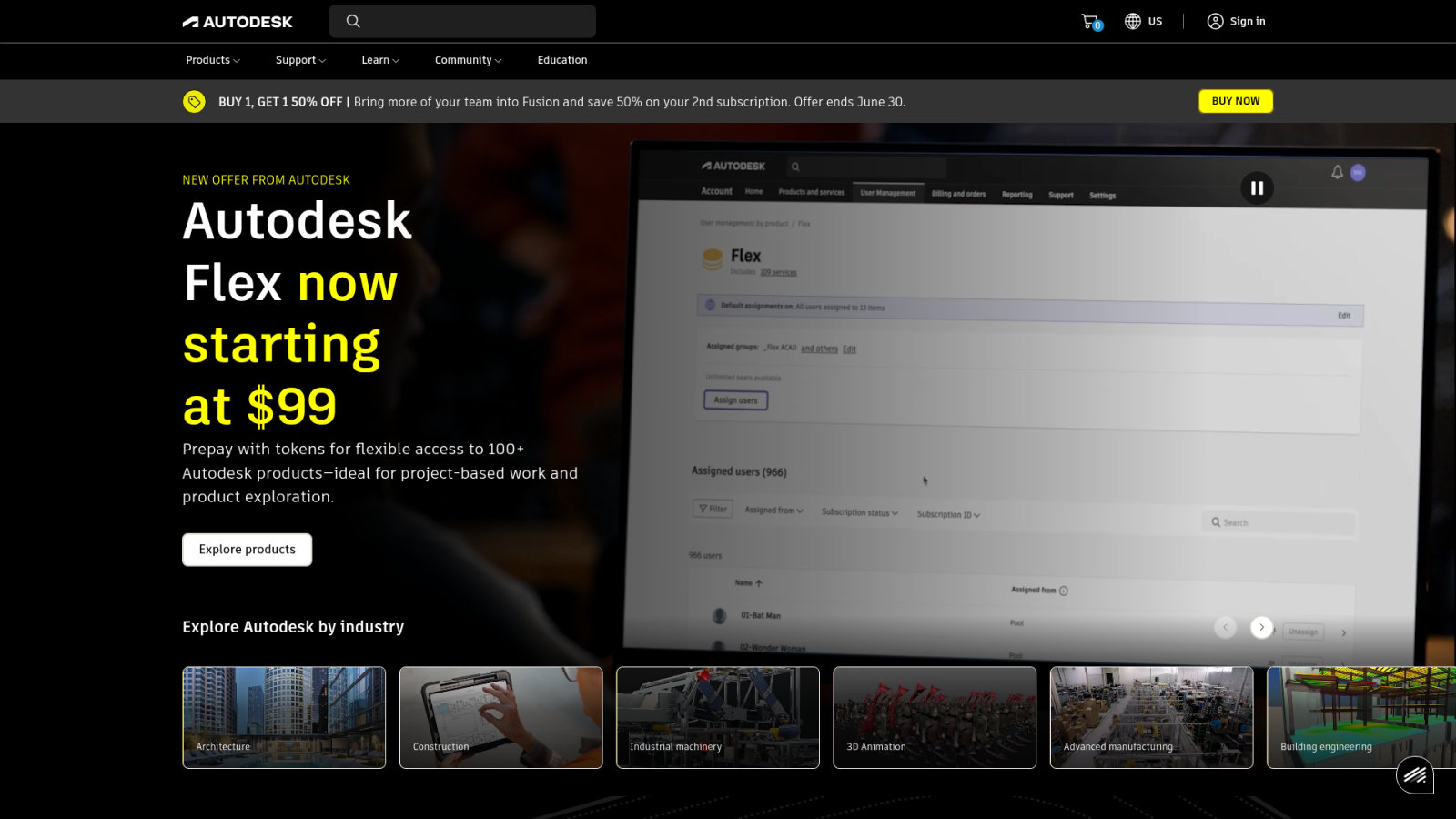Image resolution: width=1456 pixels, height=819 pixels.
Task: Open the chat assistant icon
Action: [x=1415, y=775]
